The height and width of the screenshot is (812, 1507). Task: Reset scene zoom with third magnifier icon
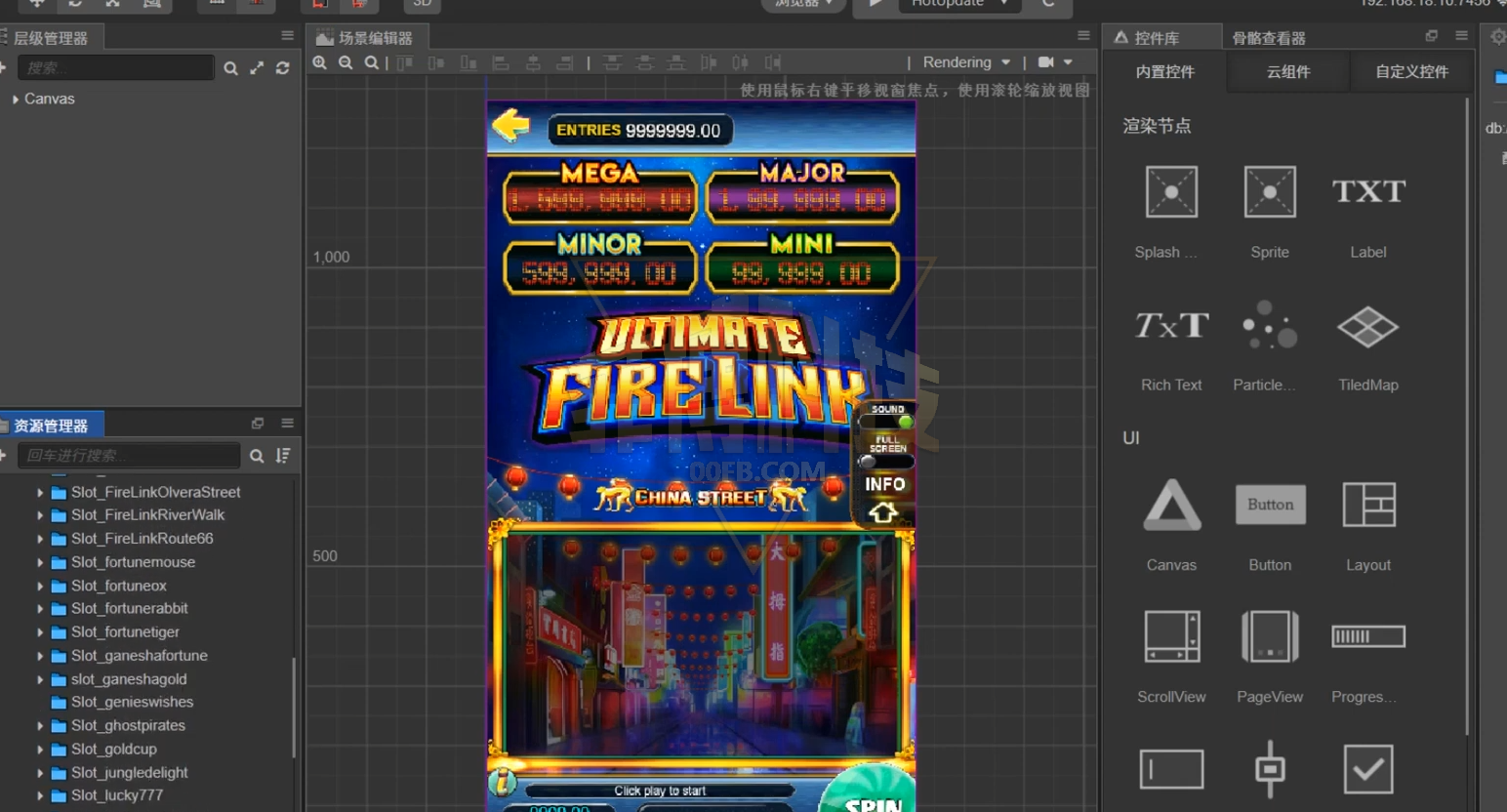(372, 62)
